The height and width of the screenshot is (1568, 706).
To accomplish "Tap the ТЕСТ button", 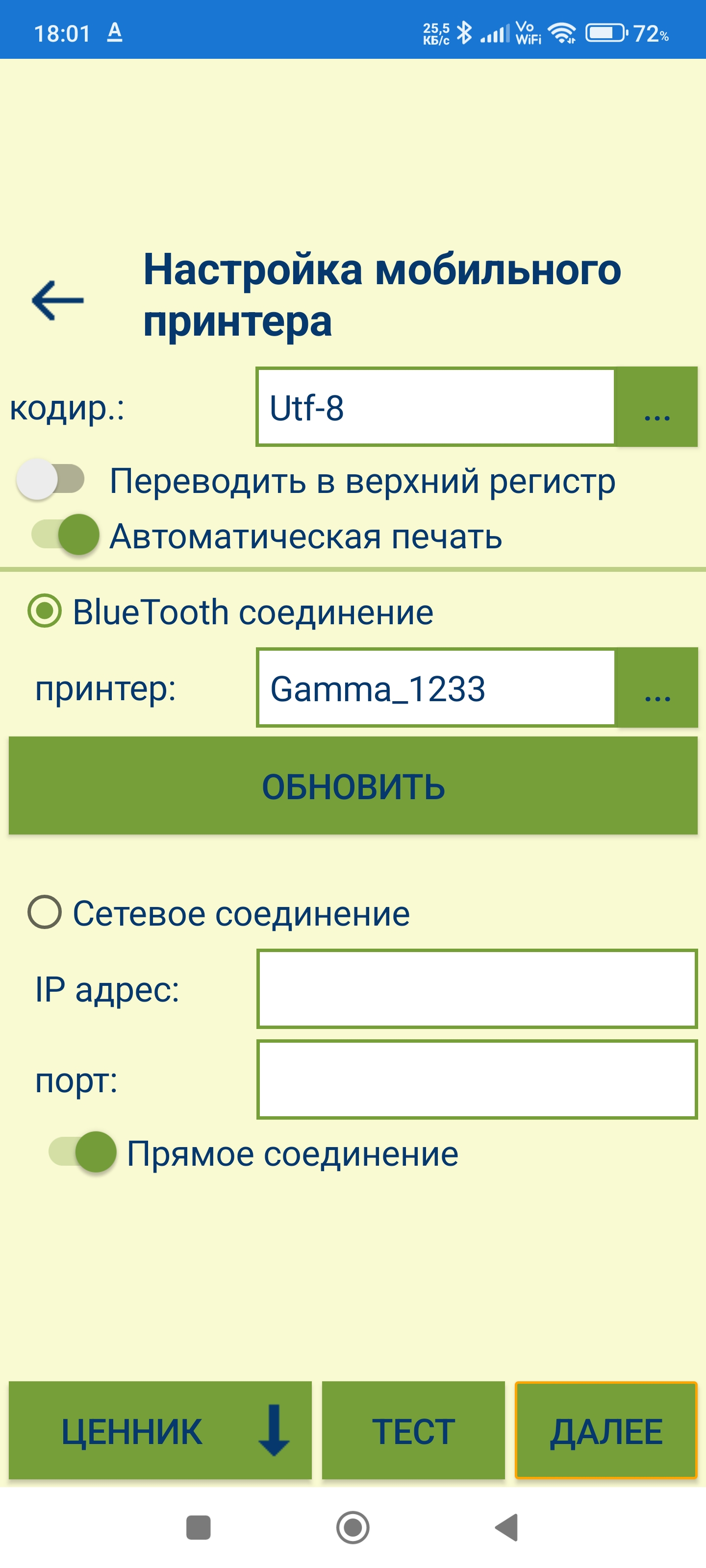I will (413, 1430).
